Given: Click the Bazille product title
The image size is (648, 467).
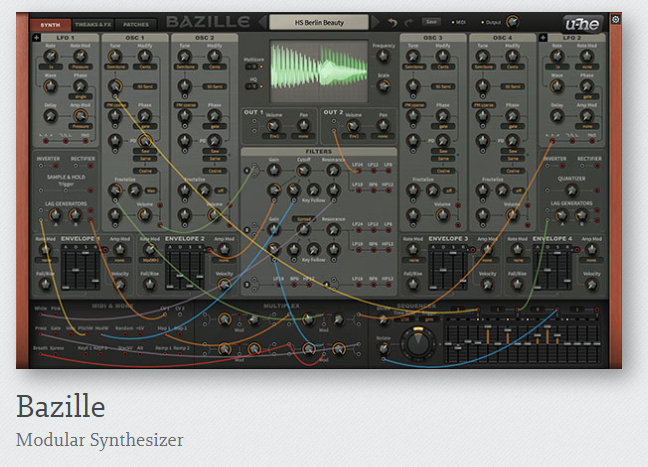Looking at the screenshot, I should 60,406.
